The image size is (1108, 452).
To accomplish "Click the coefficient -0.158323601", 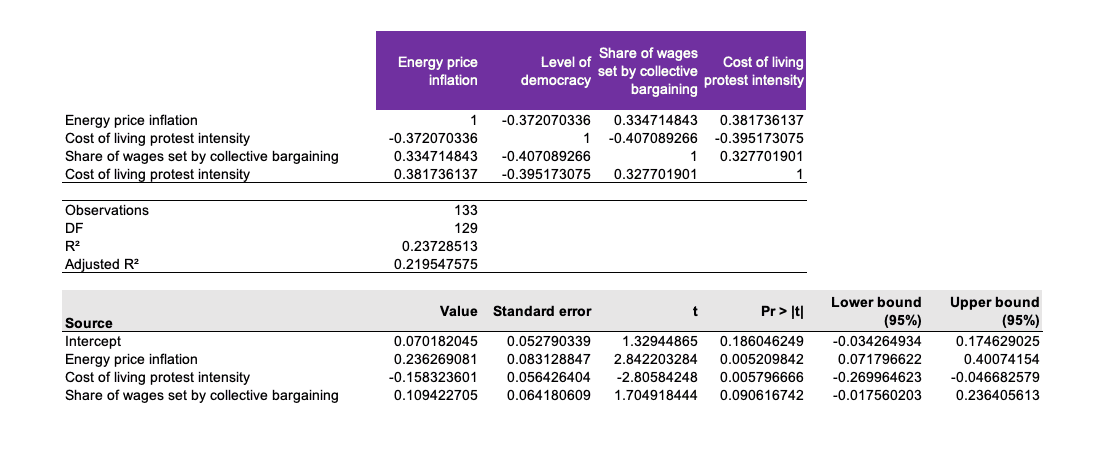I will [x=434, y=378].
